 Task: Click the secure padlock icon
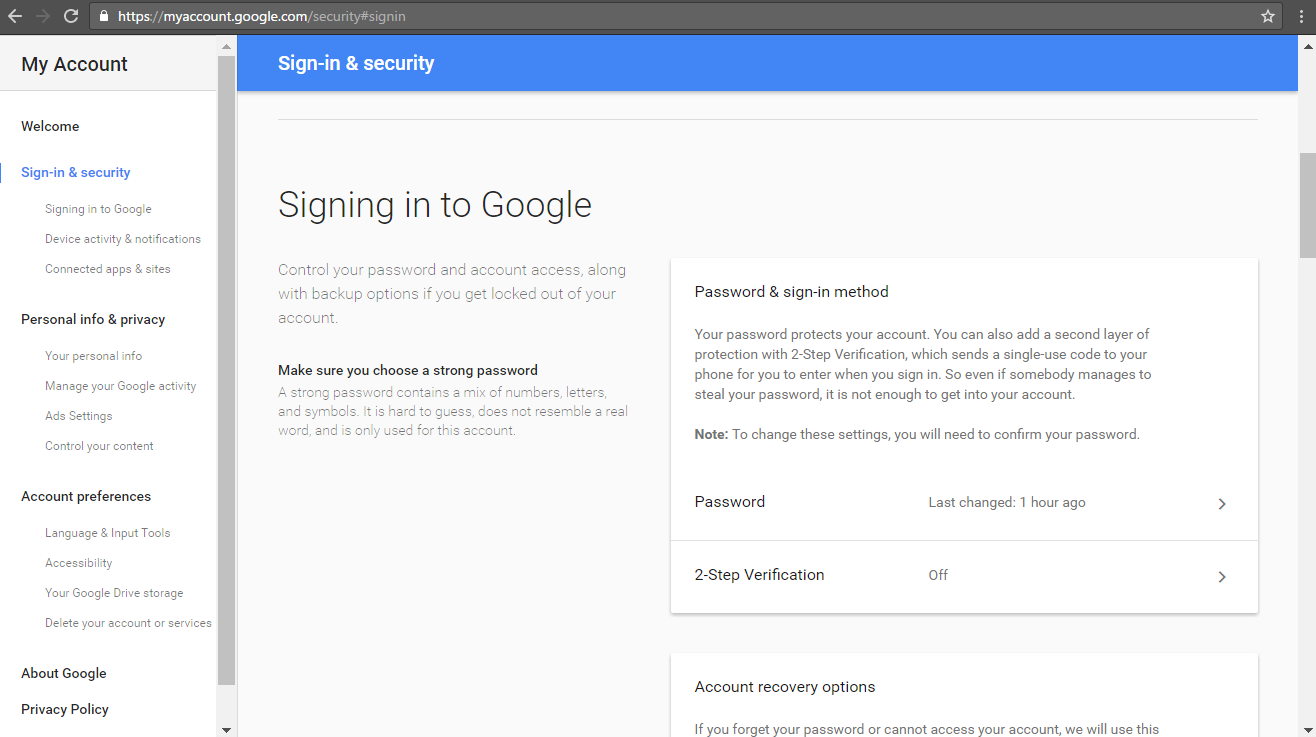104,16
